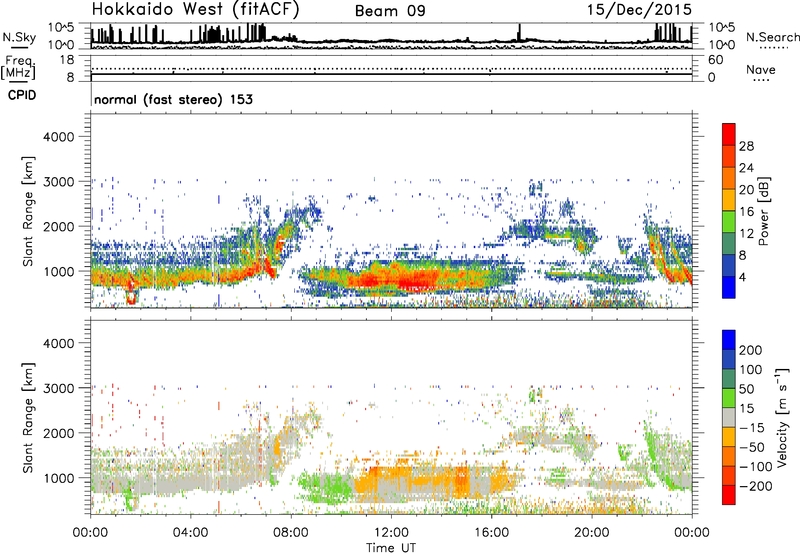The image size is (800, 554).
Task: Click the 'N.Sky' legend label
Action: [x=19, y=37]
